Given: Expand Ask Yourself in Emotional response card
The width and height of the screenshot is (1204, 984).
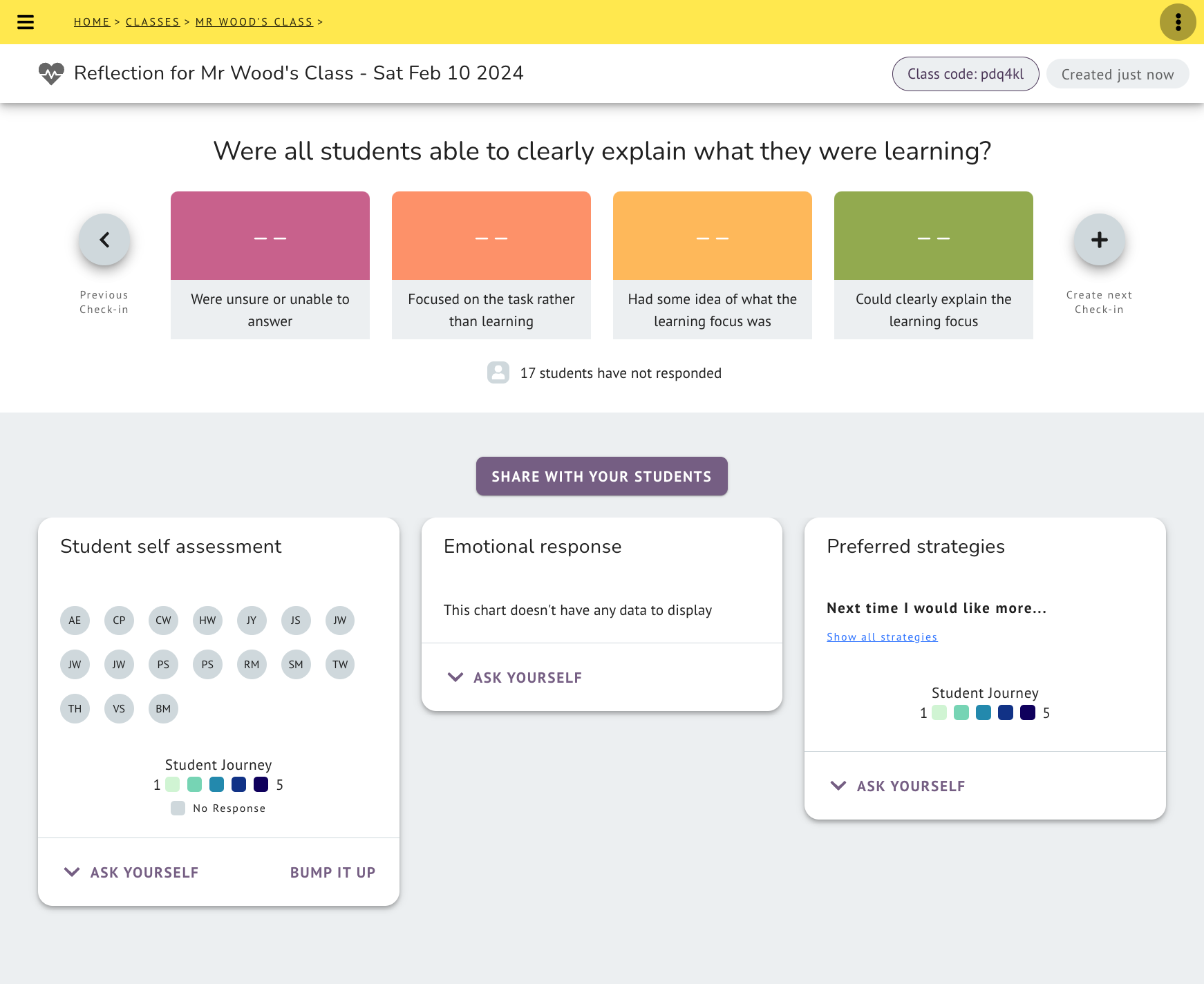Looking at the screenshot, I should (515, 678).
